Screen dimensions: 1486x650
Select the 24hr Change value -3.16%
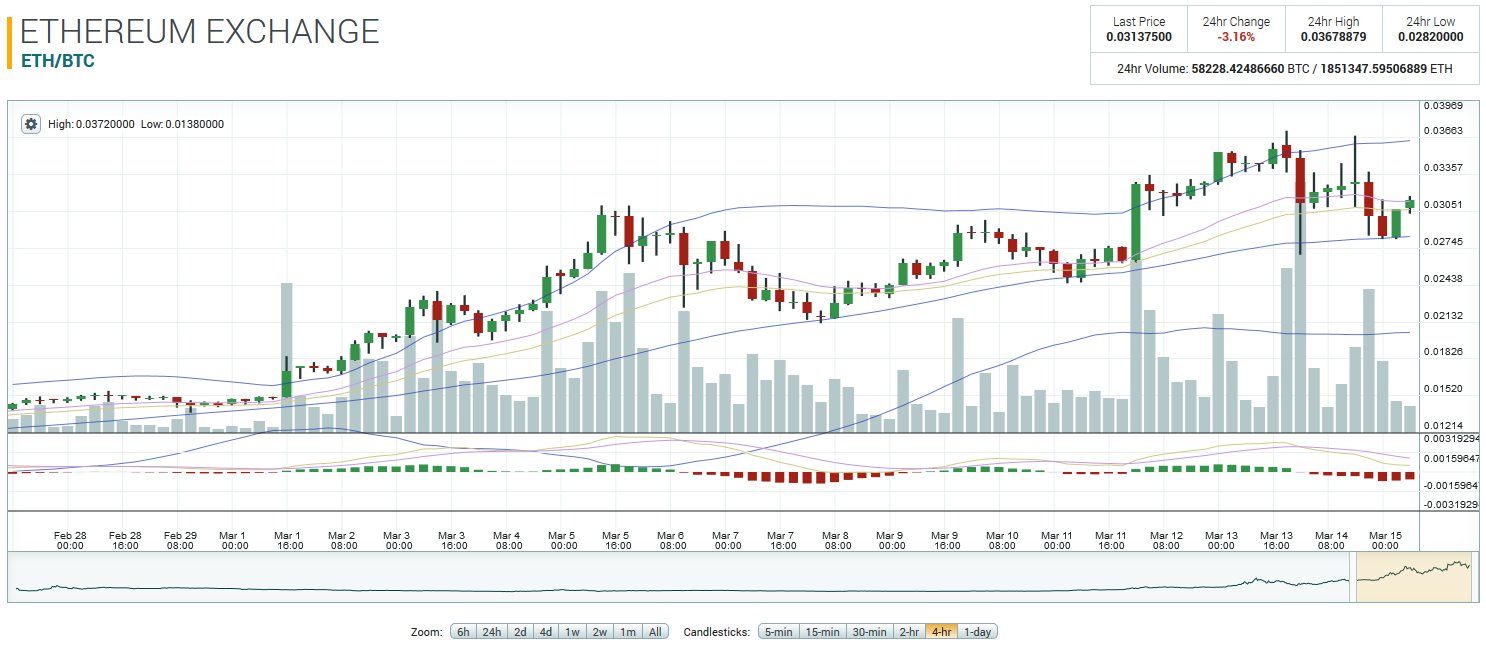[x=1236, y=37]
